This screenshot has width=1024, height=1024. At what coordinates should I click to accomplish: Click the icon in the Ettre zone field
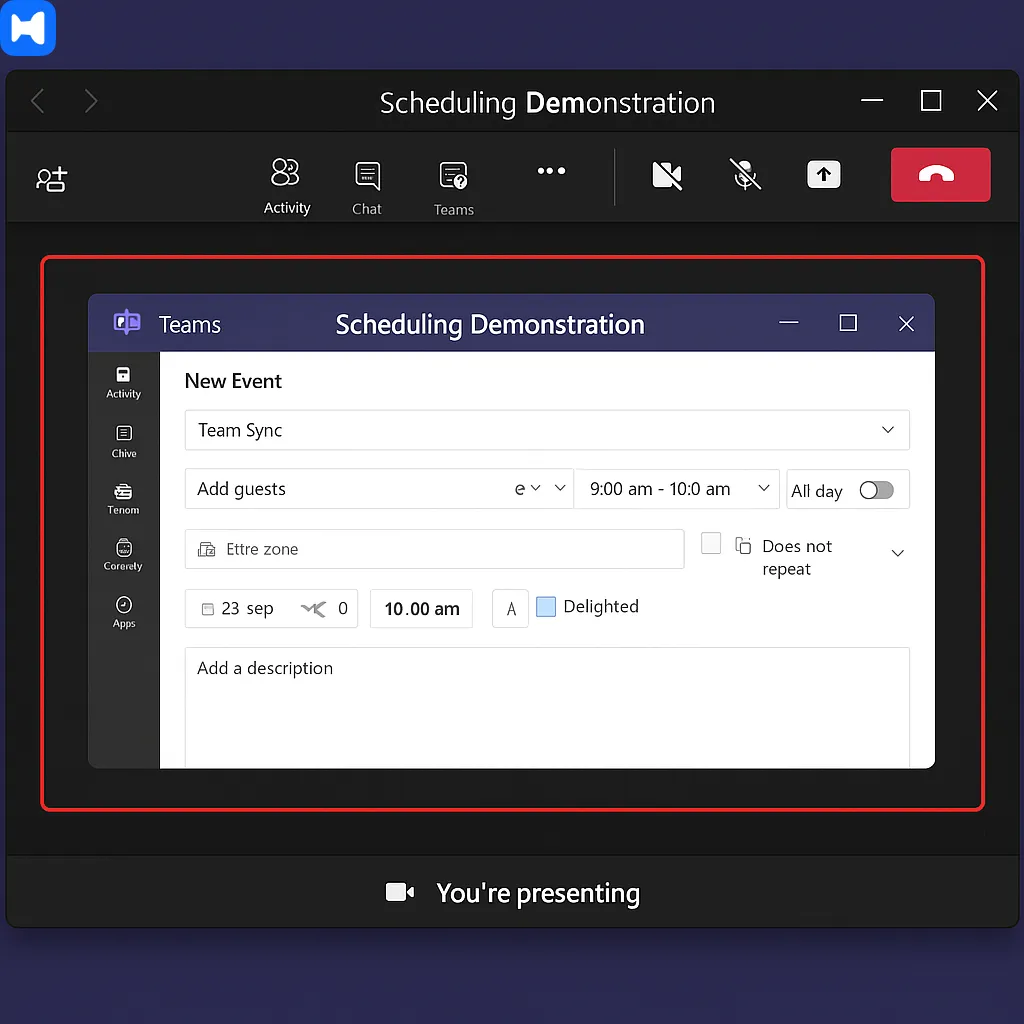[x=206, y=549]
